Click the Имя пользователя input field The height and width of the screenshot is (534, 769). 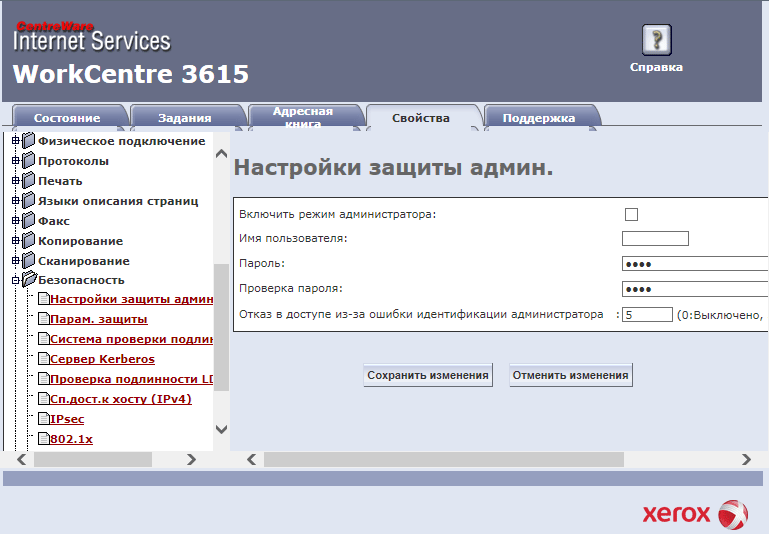[x=655, y=238]
